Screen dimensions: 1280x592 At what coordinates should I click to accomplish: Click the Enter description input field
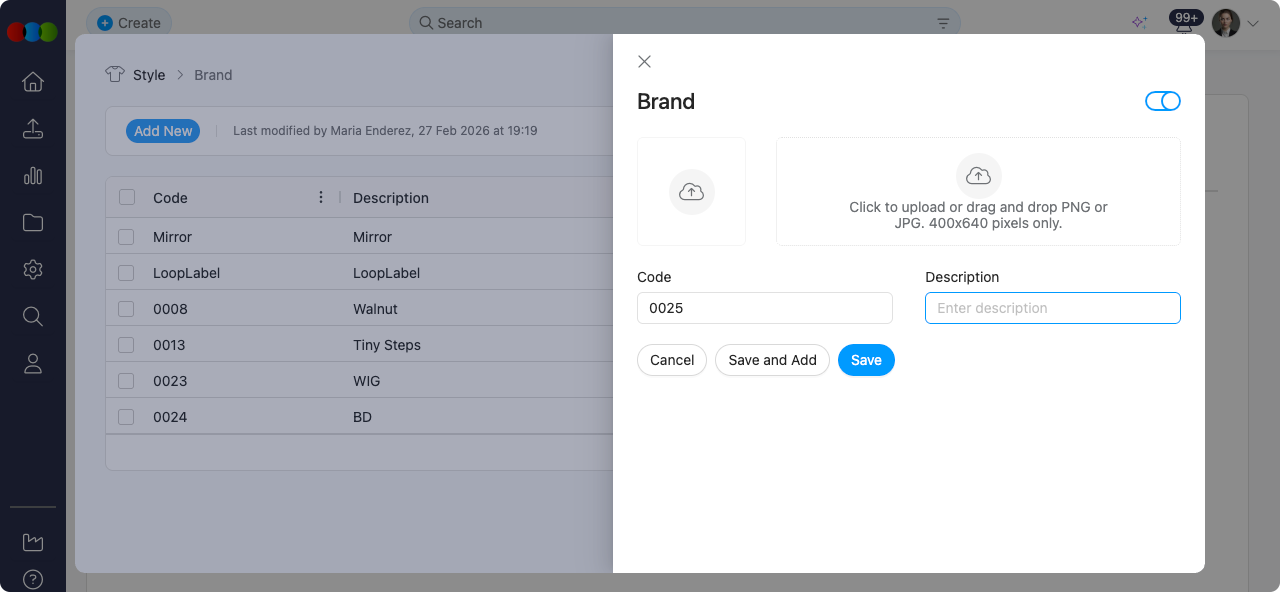coord(1052,308)
